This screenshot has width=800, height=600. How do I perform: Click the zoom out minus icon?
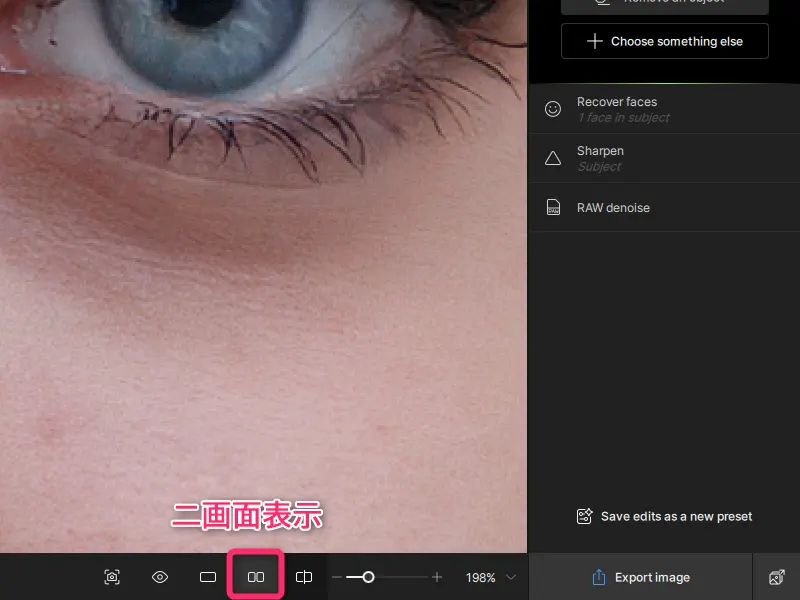tap(337, 577)
